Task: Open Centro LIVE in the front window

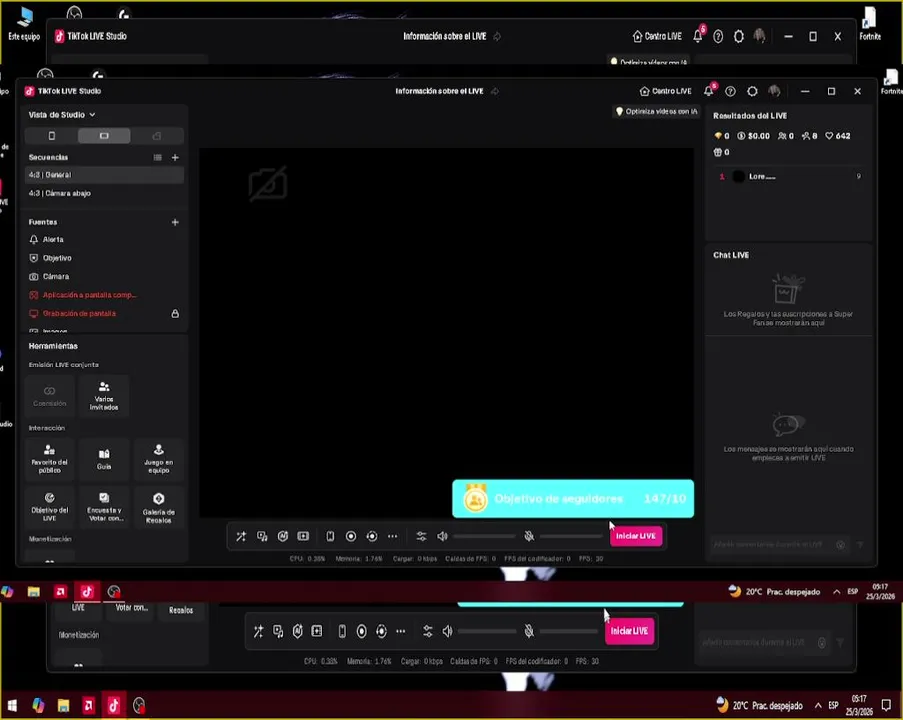Action: 665,91
